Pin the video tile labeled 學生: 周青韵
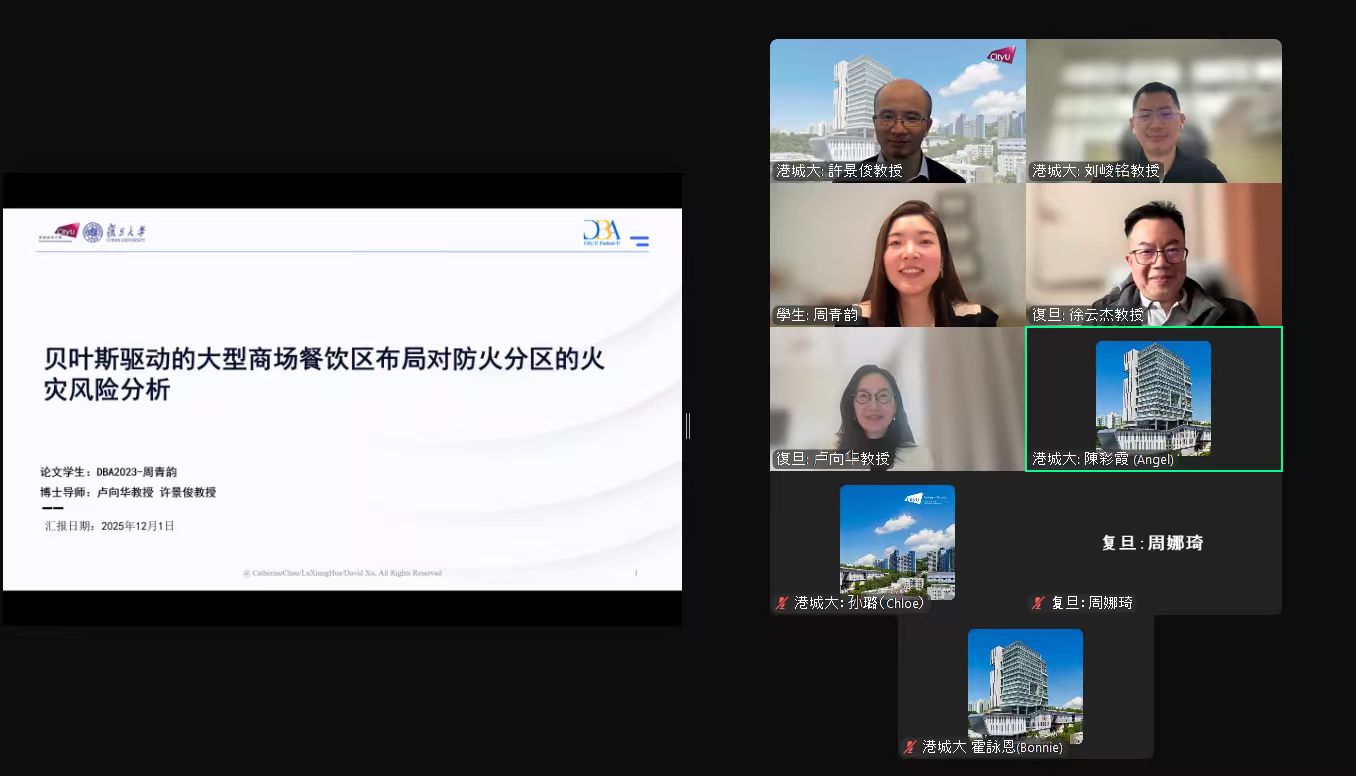This screenshot has height=776, width=1356. 897,254
